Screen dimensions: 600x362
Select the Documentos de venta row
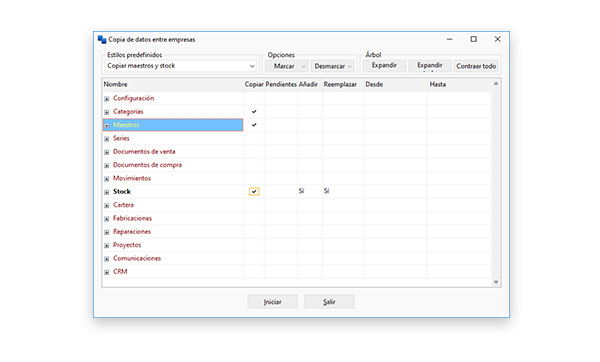coord(144,152)
